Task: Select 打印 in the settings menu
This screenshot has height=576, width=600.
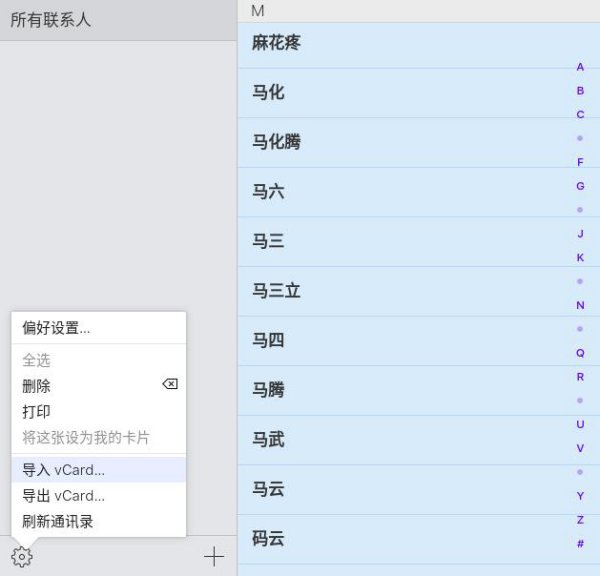Action: click(36, 412)
